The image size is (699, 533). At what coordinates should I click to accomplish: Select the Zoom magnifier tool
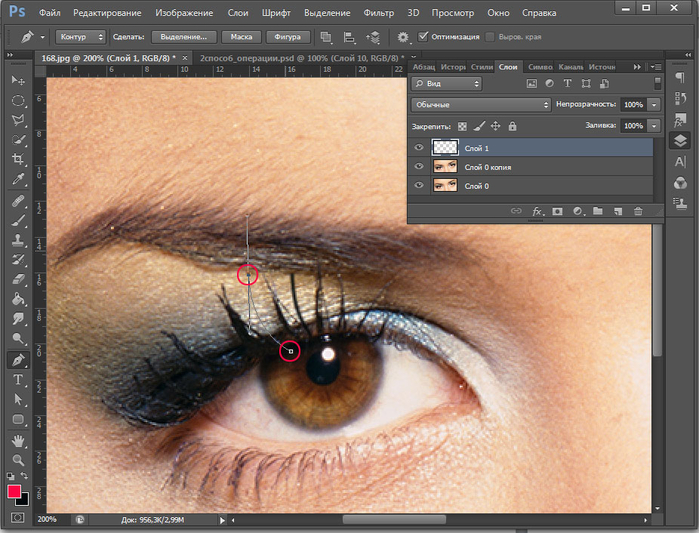(18, 459)
